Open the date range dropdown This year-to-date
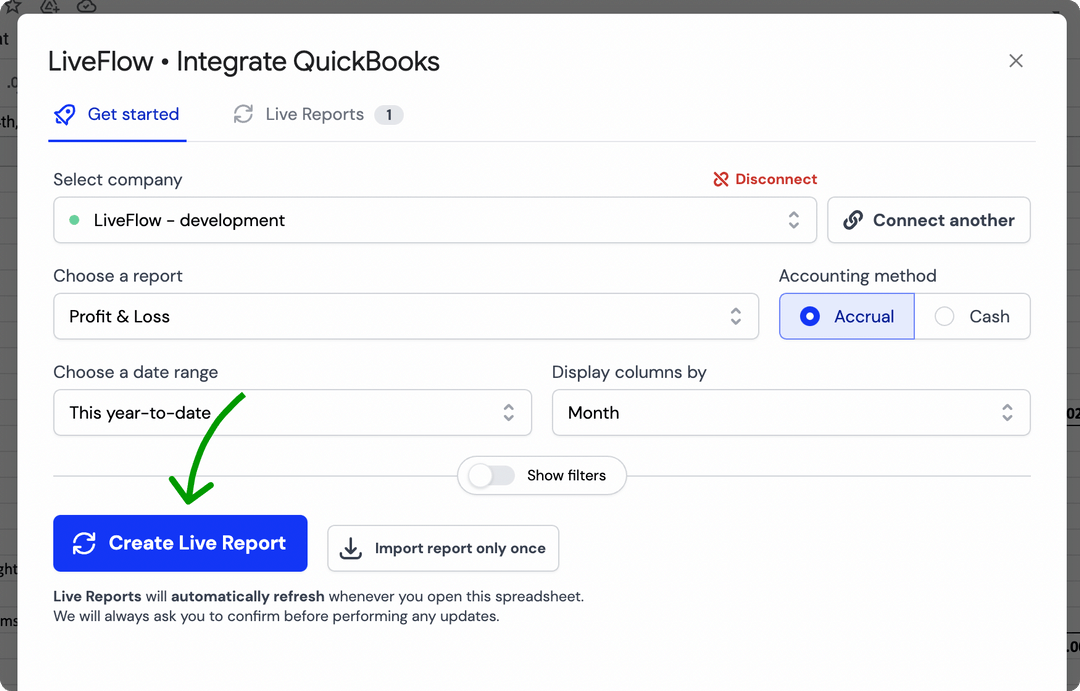The width and height of the screenshot is (1080, 691). pyautogui.click(x=292, y=413)
